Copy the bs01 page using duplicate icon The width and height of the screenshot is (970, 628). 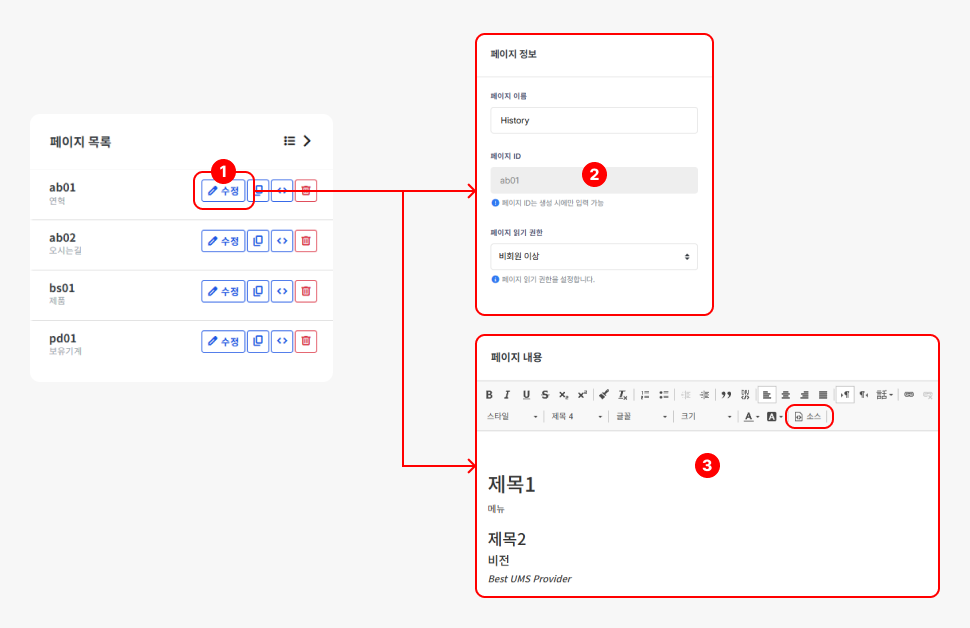click(x=258, y=291)
